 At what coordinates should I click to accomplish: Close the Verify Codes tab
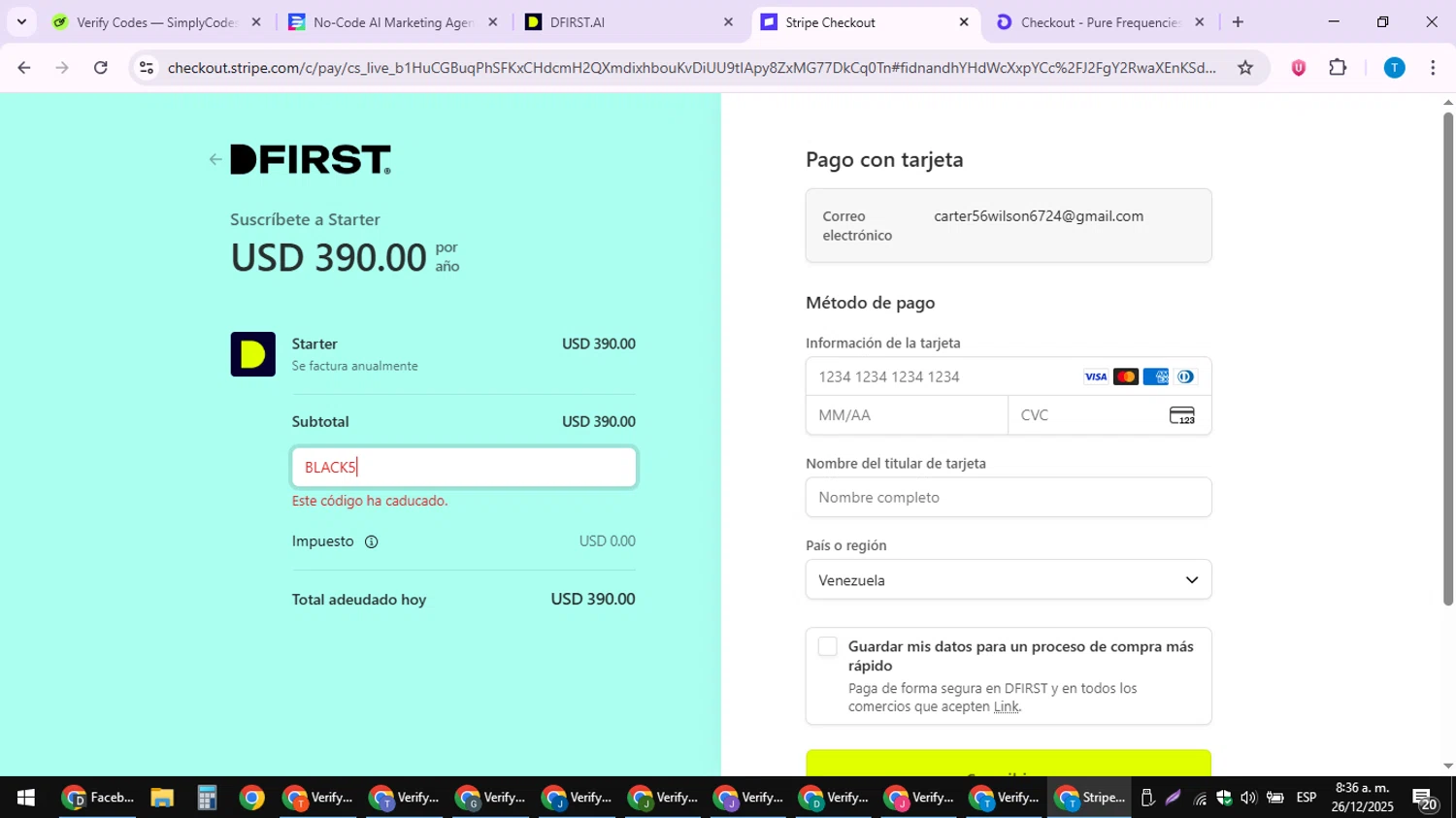point(256,21)
